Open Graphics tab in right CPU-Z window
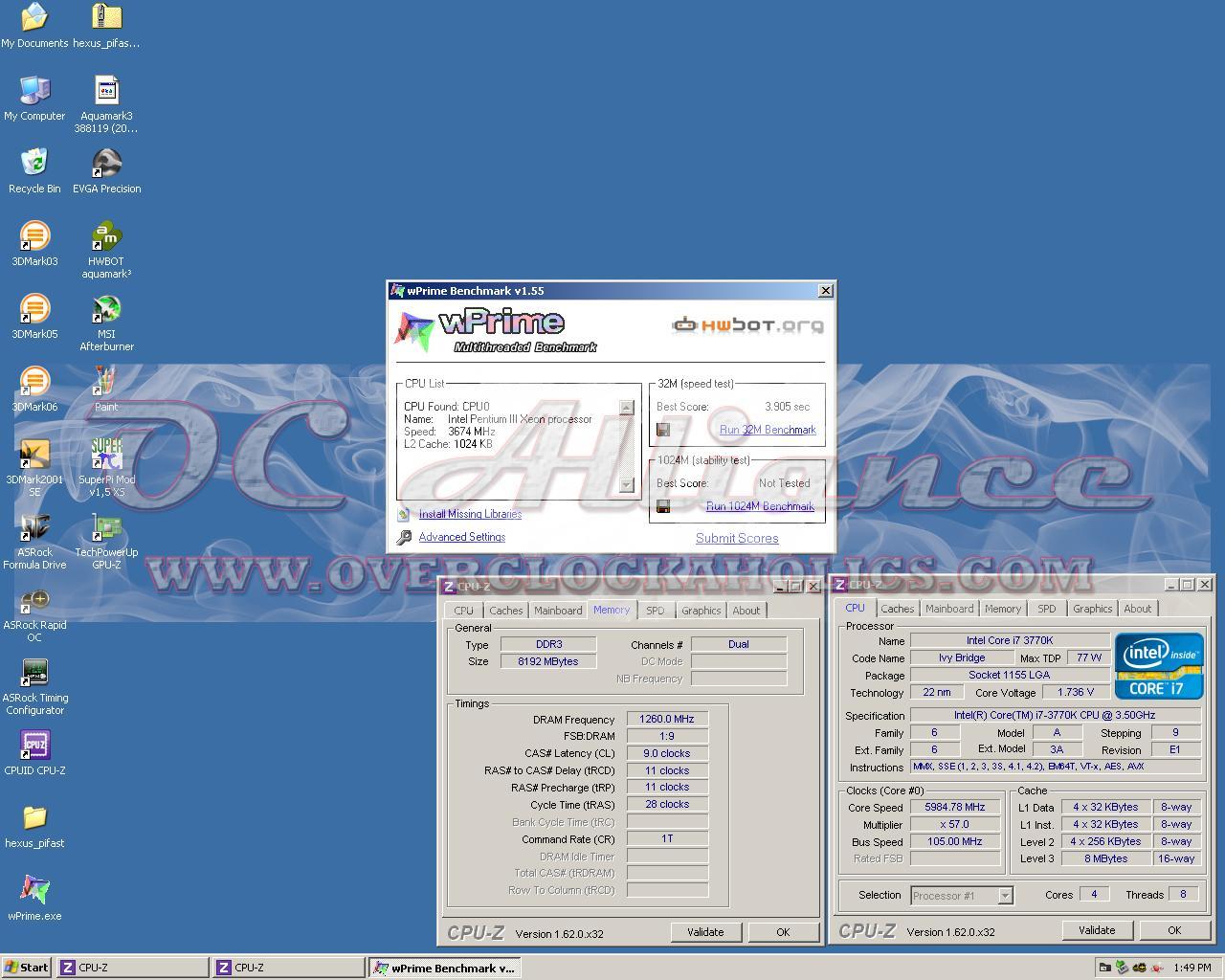This screenshot has width=1225, height=980. tap(1093, 609)
